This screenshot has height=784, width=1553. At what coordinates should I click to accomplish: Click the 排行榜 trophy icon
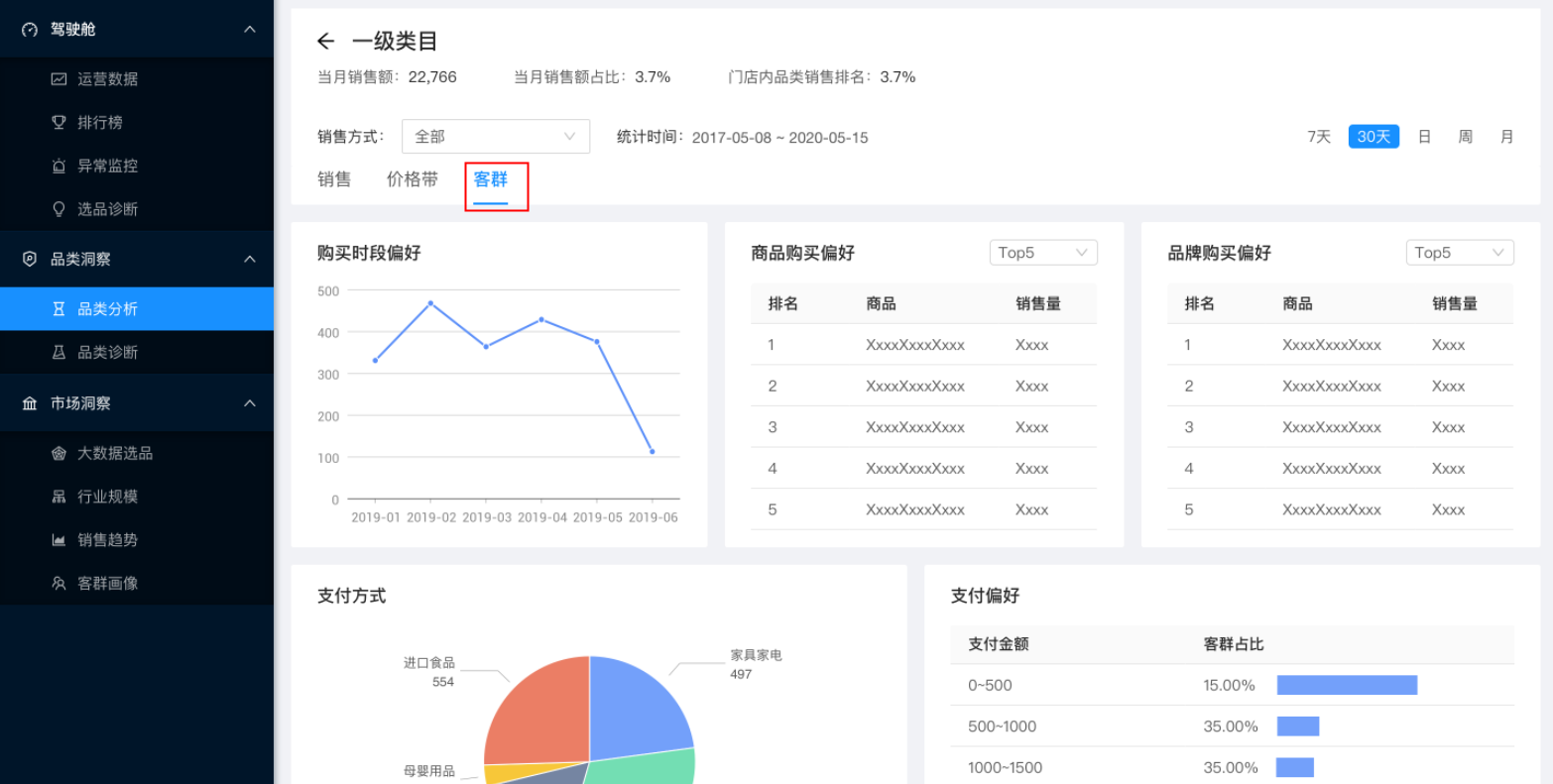coord(59,123)
